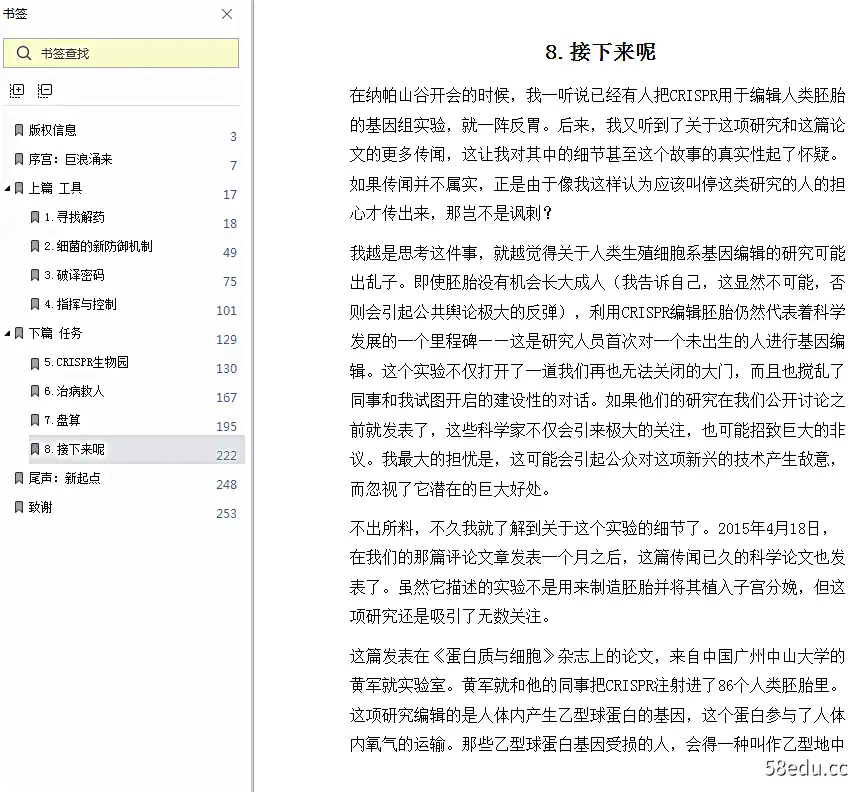
Task: Select the 上篇 工具 bookmark
Action: (55, 188)
